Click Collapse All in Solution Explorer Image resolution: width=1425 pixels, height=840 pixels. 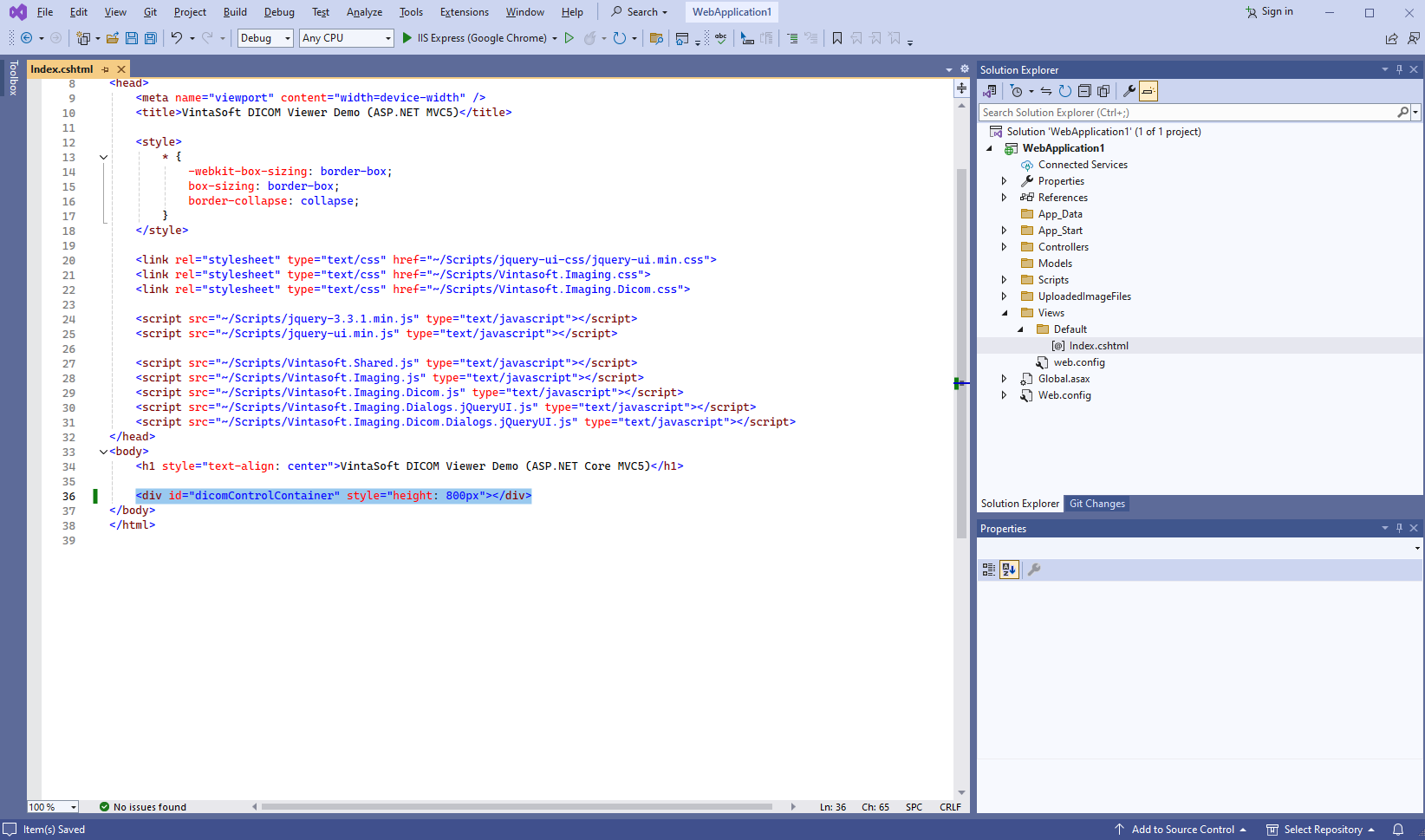[1083, 91]
